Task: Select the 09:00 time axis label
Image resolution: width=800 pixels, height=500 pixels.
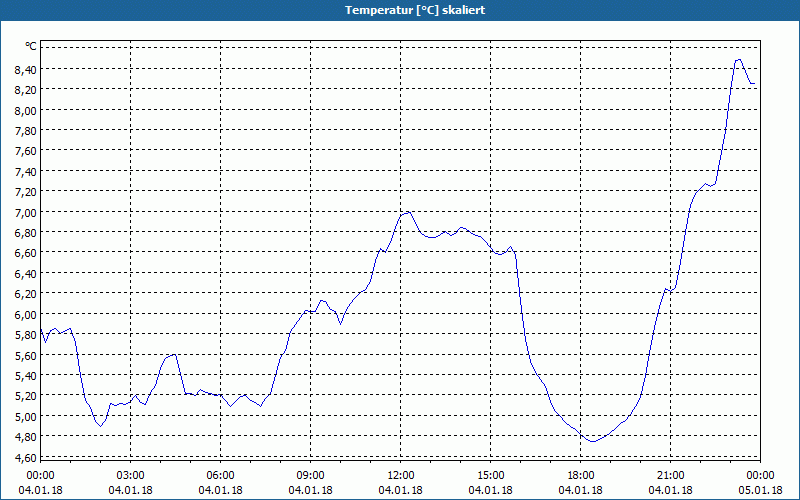Action: [310, 476]
